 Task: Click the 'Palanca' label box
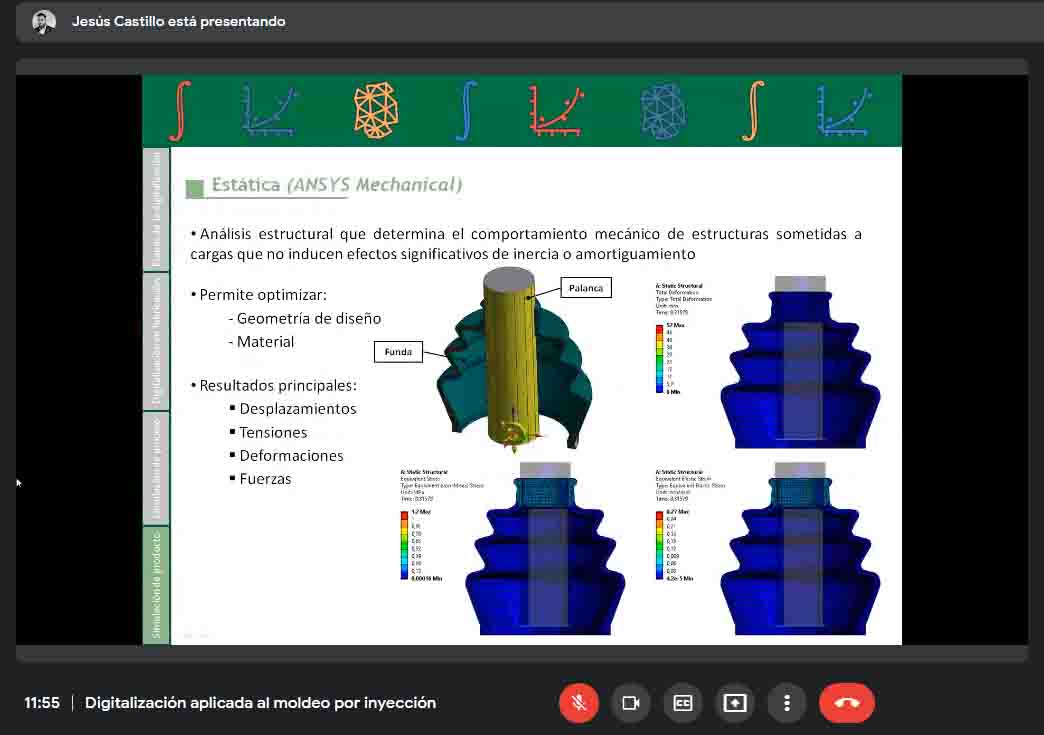(586, 288)
